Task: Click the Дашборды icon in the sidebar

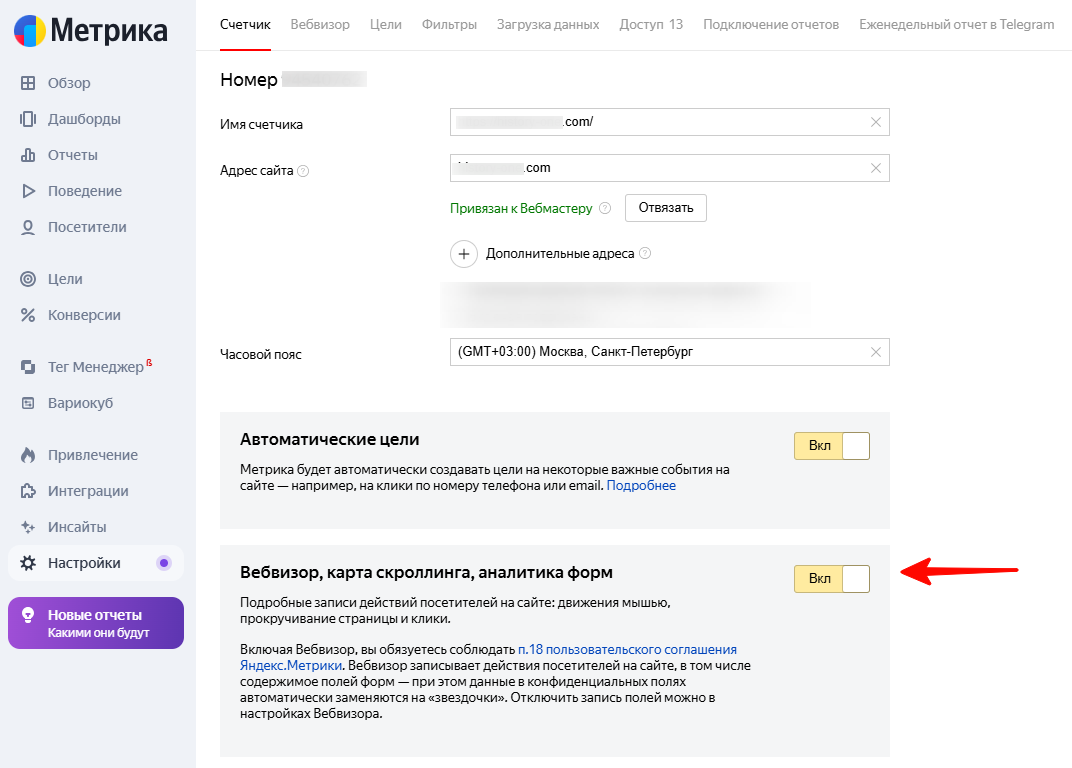Action: (28, 119)
